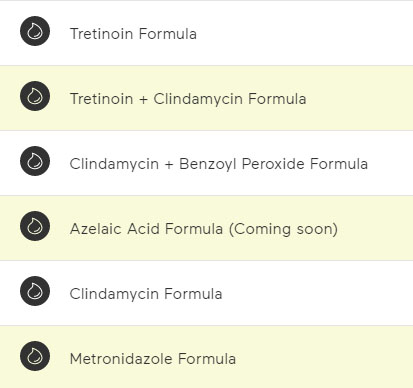Click the plus sign between Tretinoin and Clindamycin
Image resolution: width=413 pixels, height=388 pixels.
[x=143, y=100]
